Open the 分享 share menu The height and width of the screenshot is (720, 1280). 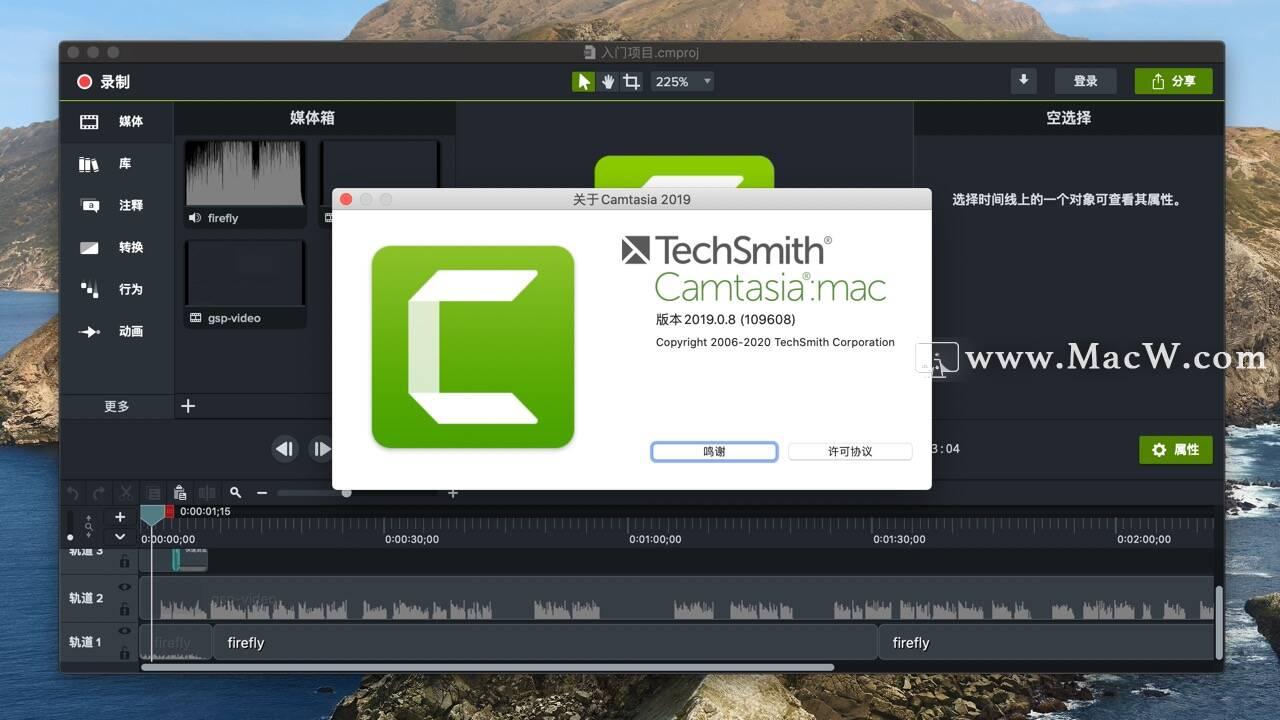[1173, 81]
